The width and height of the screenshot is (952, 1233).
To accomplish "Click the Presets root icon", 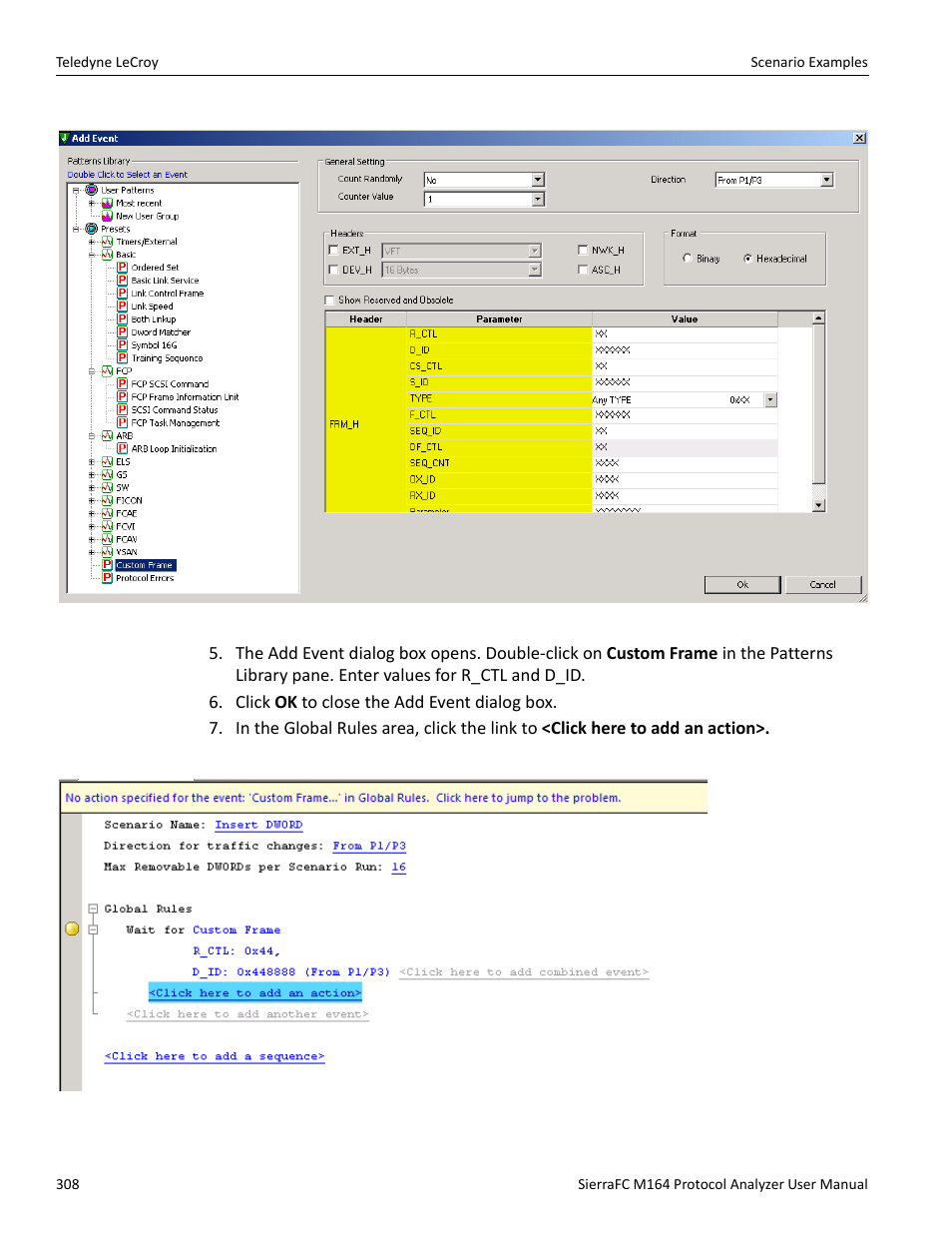I will point(92,229).
